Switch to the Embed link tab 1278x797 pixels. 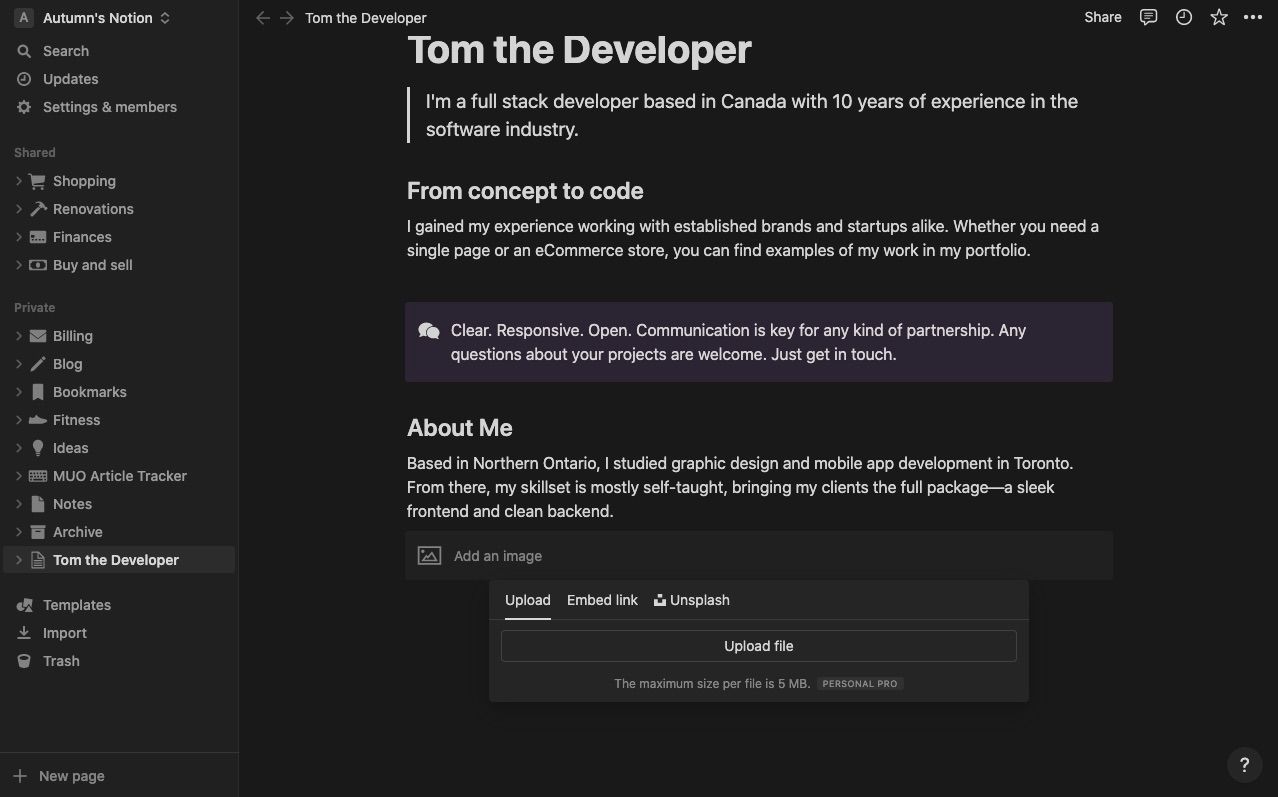click(x=602, y=600)
